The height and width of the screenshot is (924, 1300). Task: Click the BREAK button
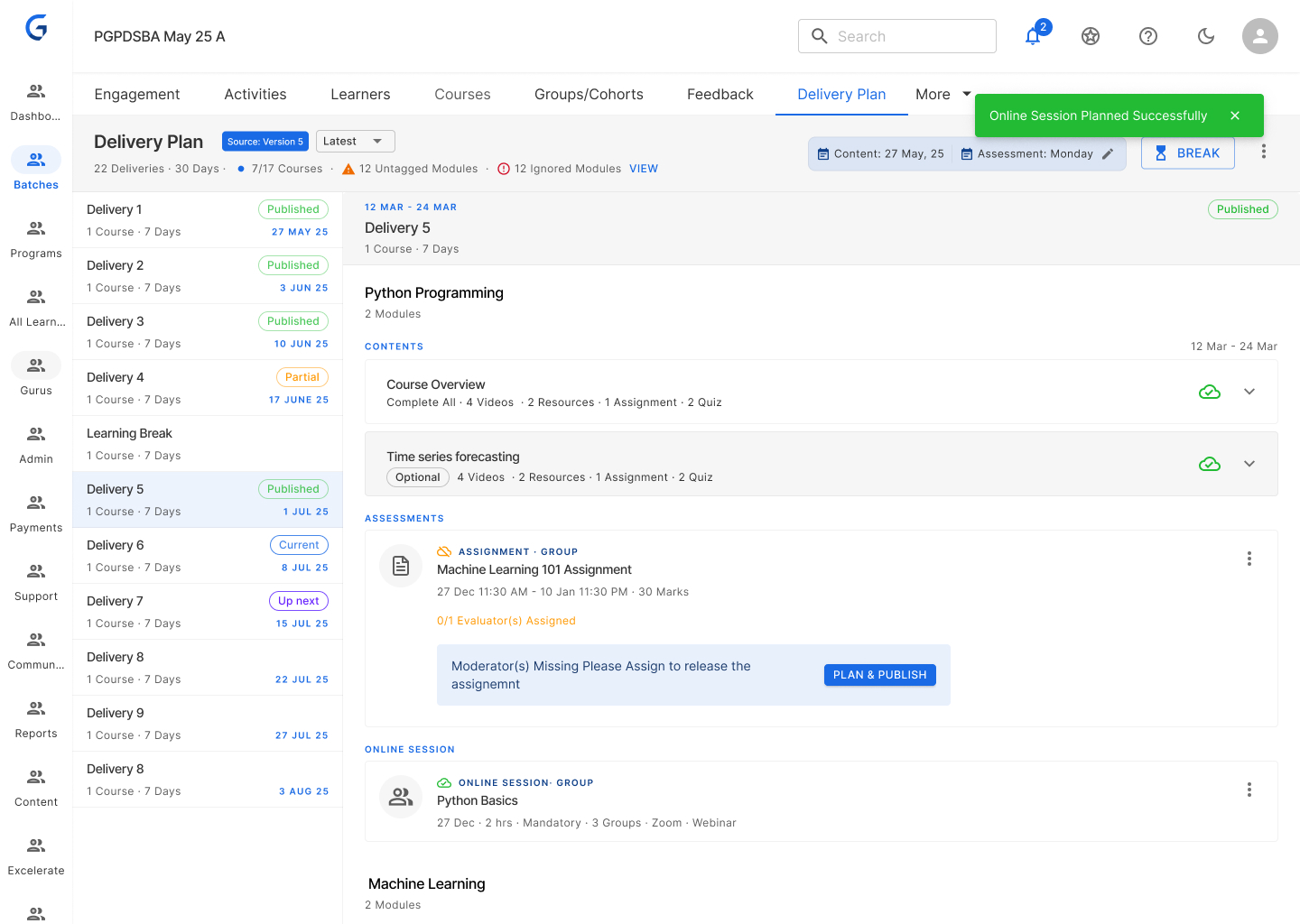click(1188, 153)
